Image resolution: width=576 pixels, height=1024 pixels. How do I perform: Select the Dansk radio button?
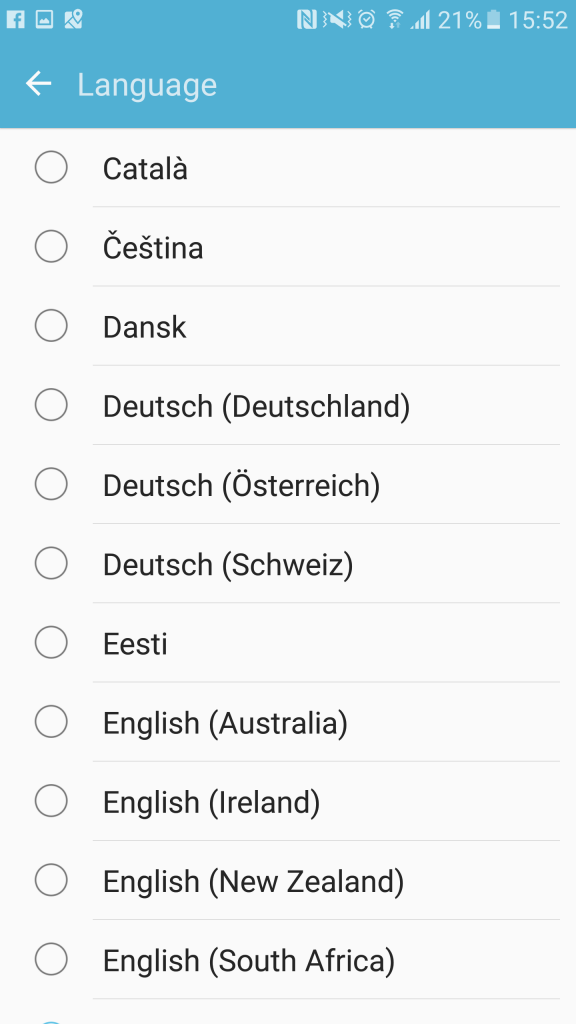(51, 325)
